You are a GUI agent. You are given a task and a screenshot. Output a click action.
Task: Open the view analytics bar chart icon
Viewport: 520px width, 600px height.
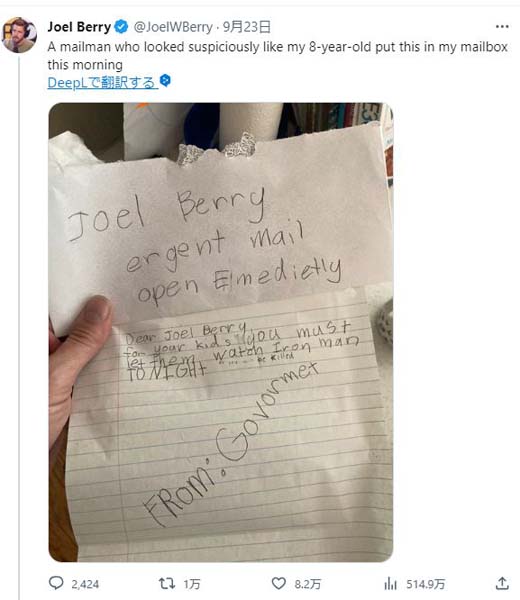(390, 584)
